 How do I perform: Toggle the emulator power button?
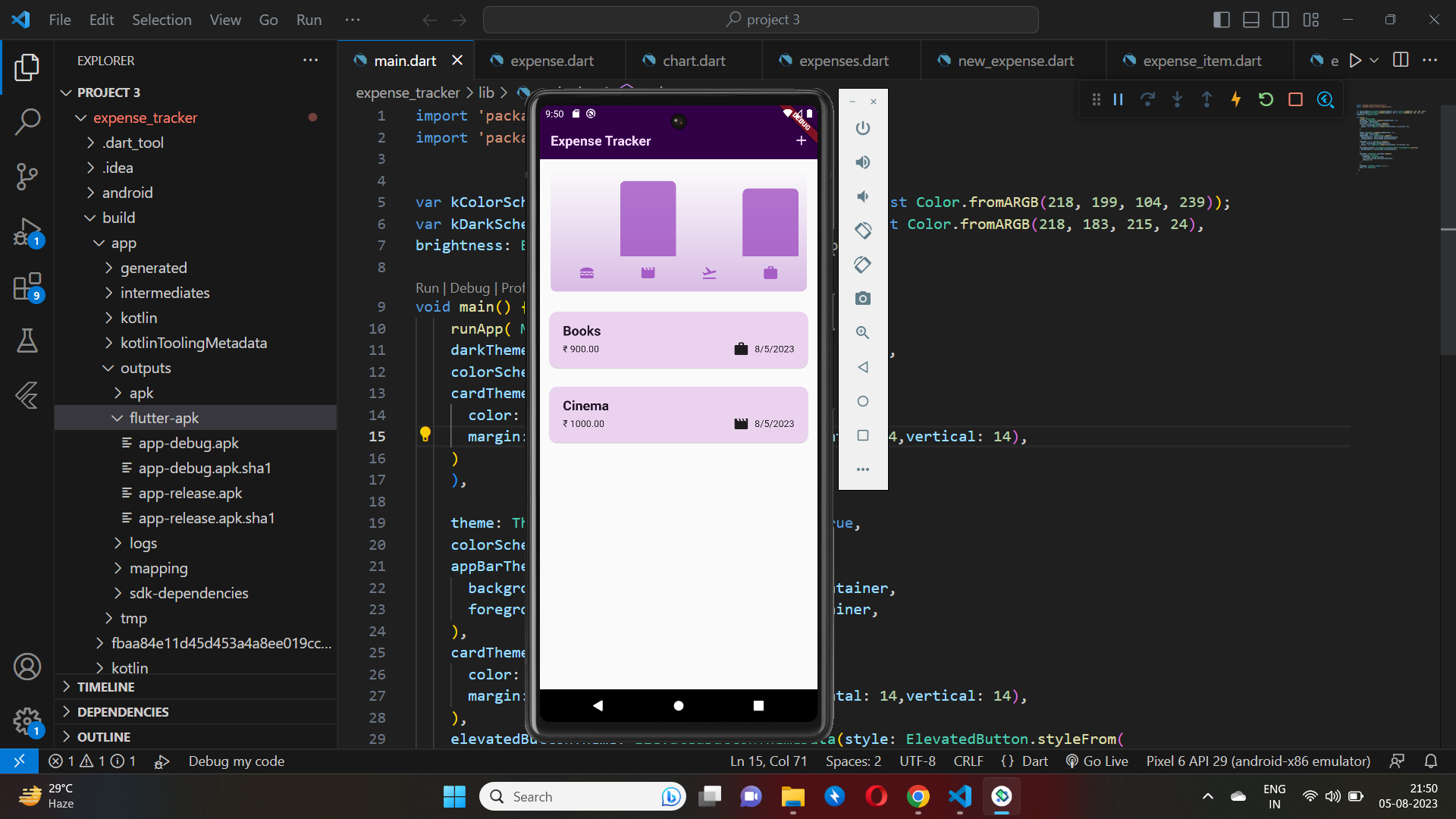(x=863, y=128)
